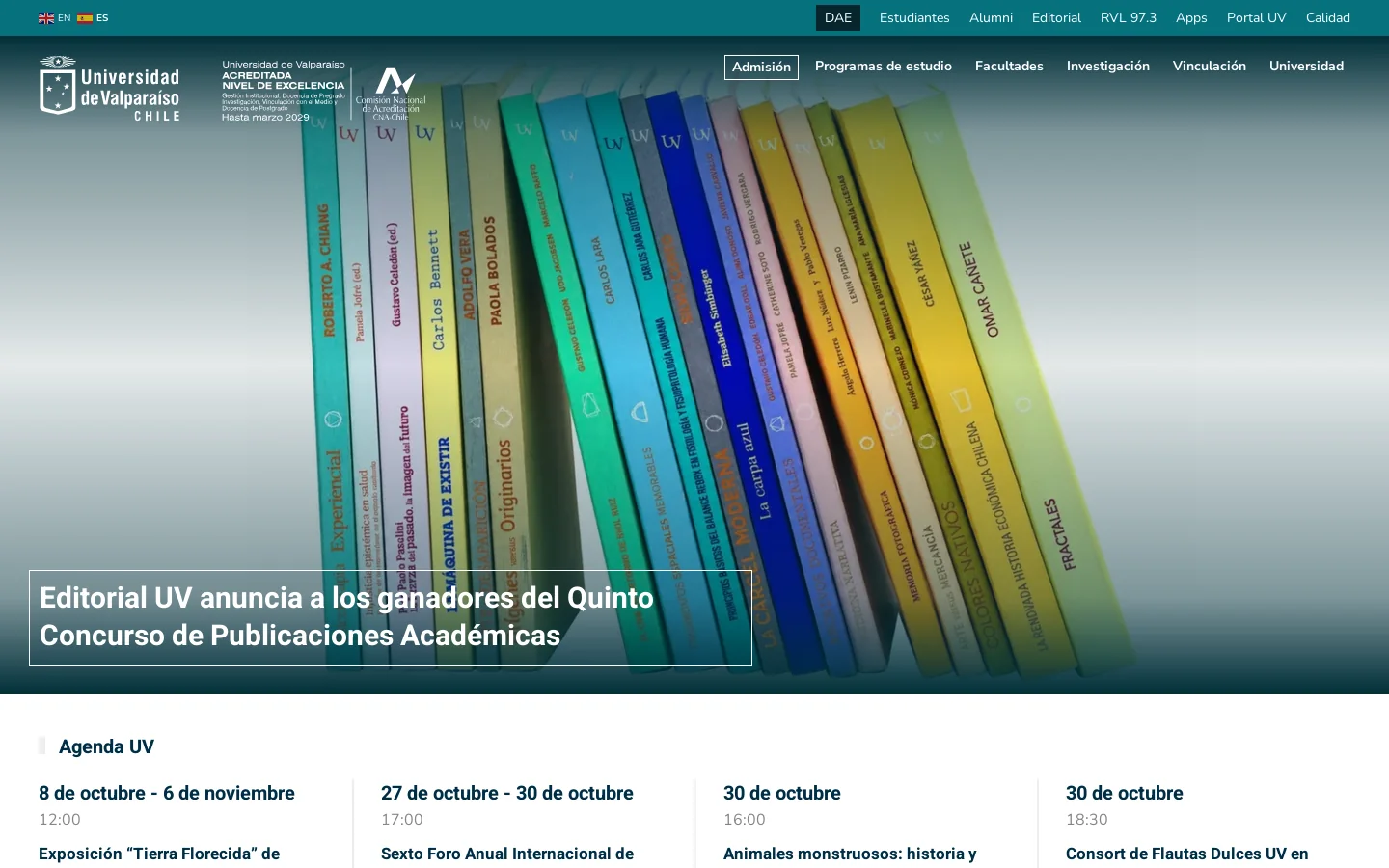The width and height of the screenshot is (1389, 868).
Task: Open the DAE link
Action: [838, 17]
